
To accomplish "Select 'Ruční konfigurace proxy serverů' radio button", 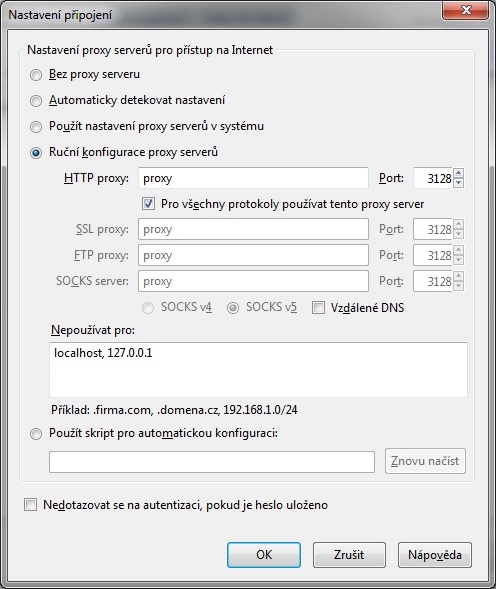I will [x=36, y=153].
